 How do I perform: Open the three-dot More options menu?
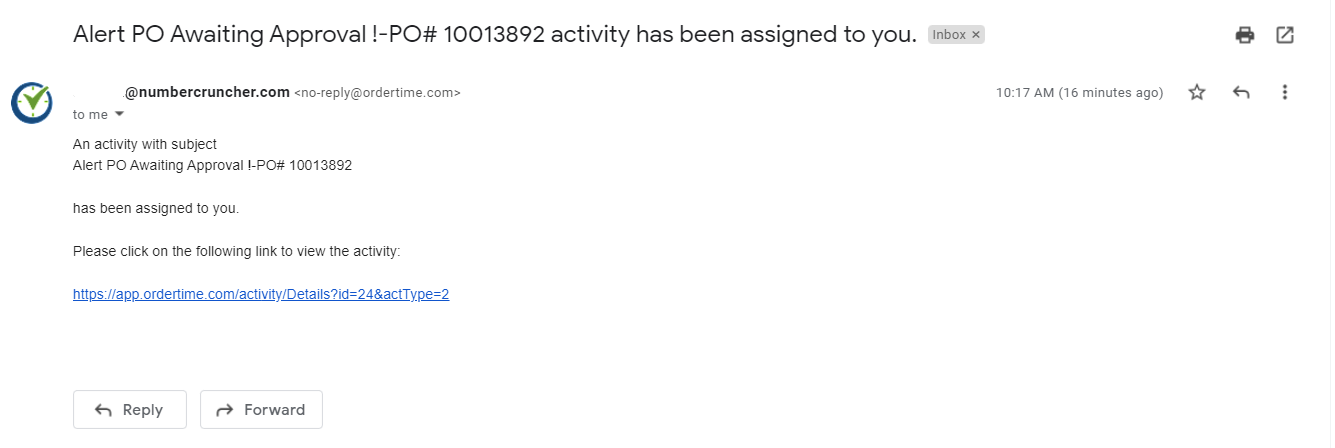tap(1285, 92)
